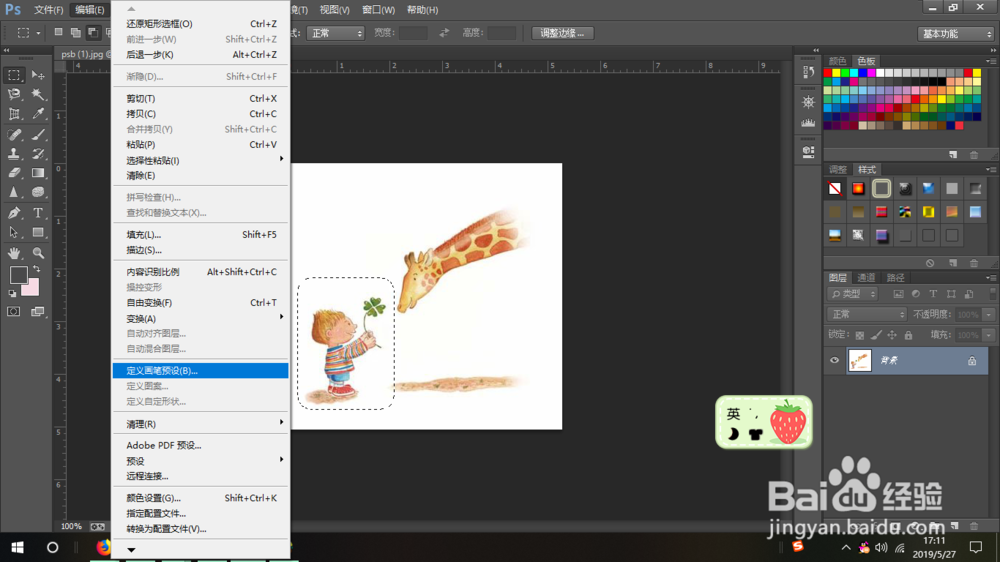Toggle lock image pixels brush icon
Image resolution: width=1000 pixels, height=562 pixels.
[x=876, y=335]
